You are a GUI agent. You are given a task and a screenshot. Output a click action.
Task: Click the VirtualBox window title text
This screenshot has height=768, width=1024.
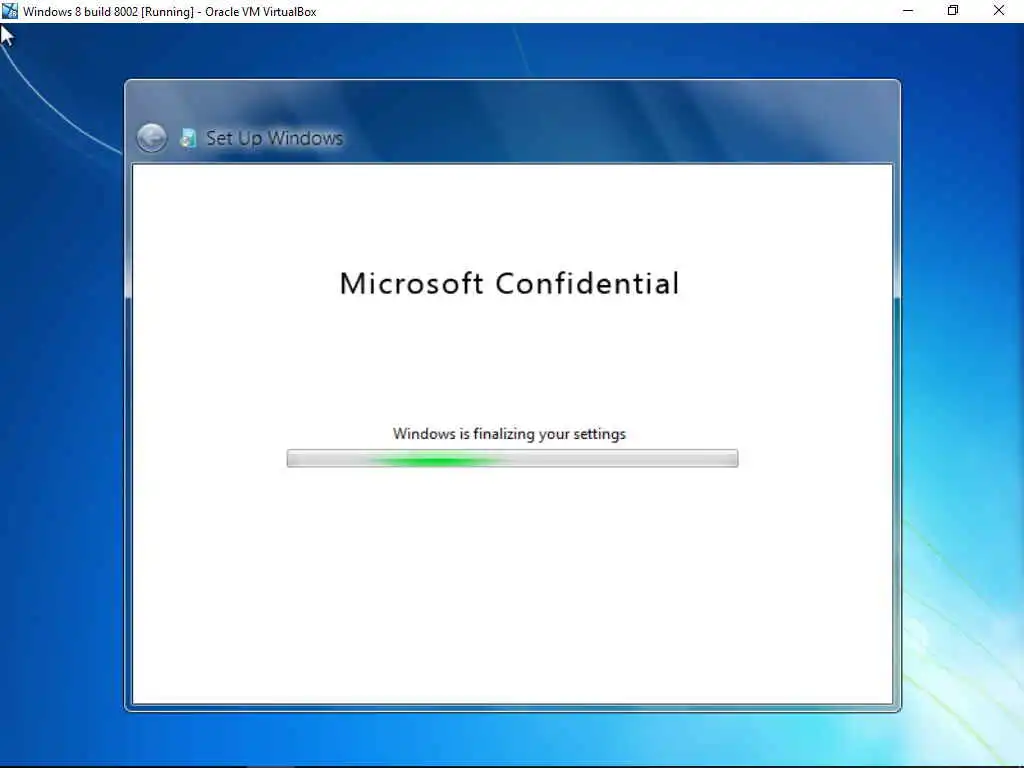(170, 11)
